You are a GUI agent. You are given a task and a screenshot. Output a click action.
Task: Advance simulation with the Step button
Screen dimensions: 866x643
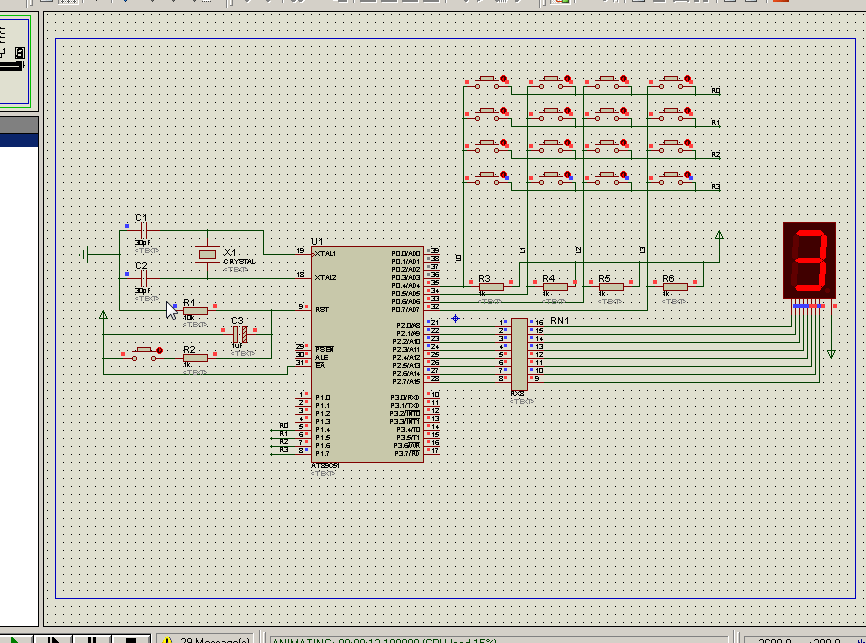[54, 640]
